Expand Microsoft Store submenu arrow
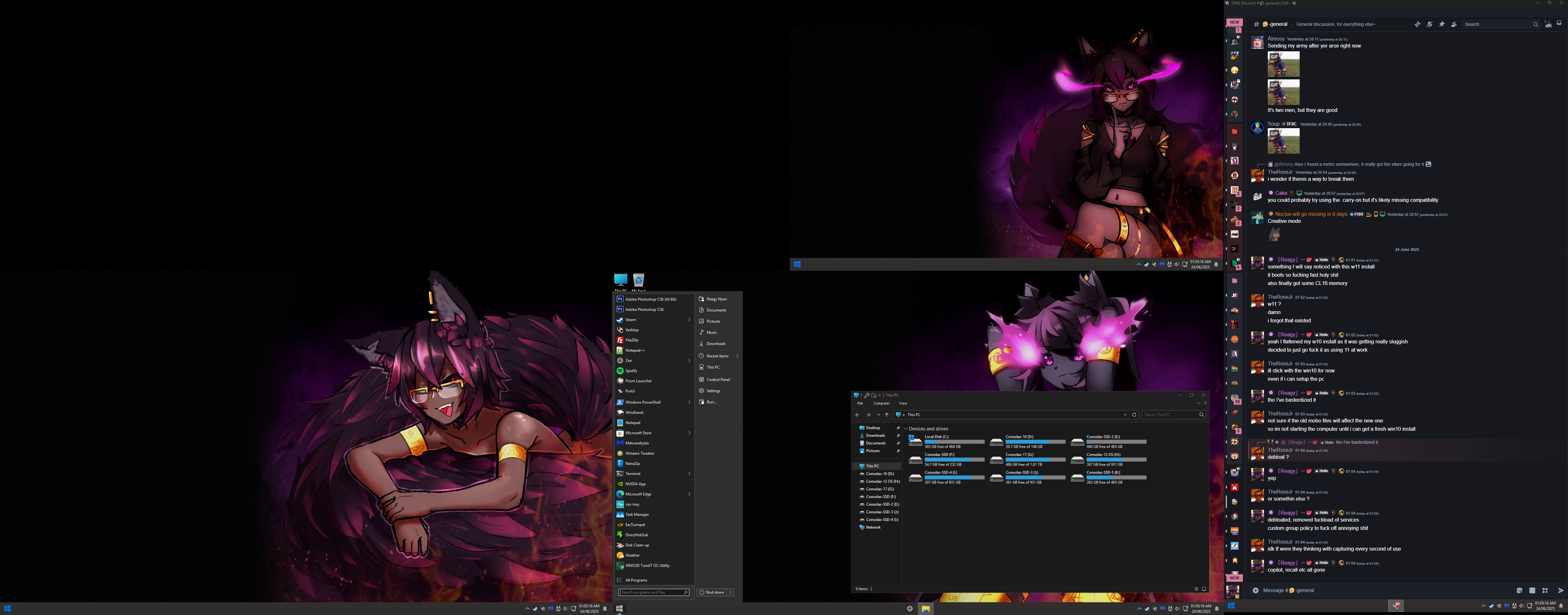 coord(690,433)
